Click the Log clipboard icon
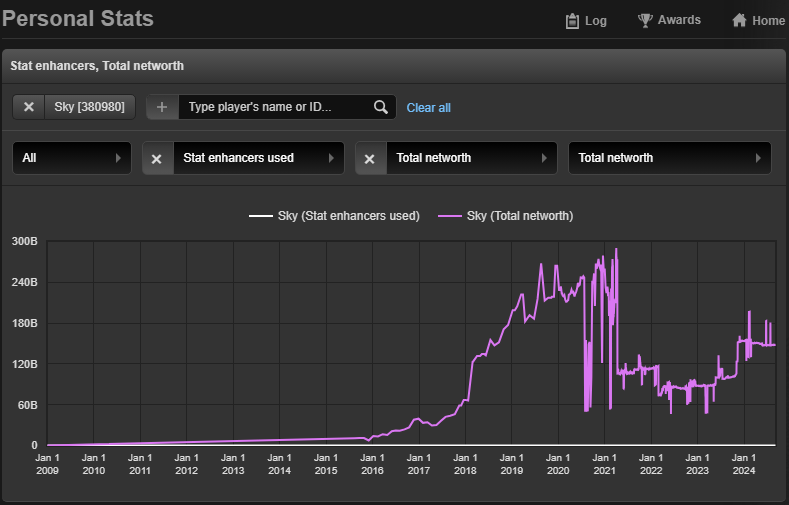789x505 pixels. click(x=572, y=21)
